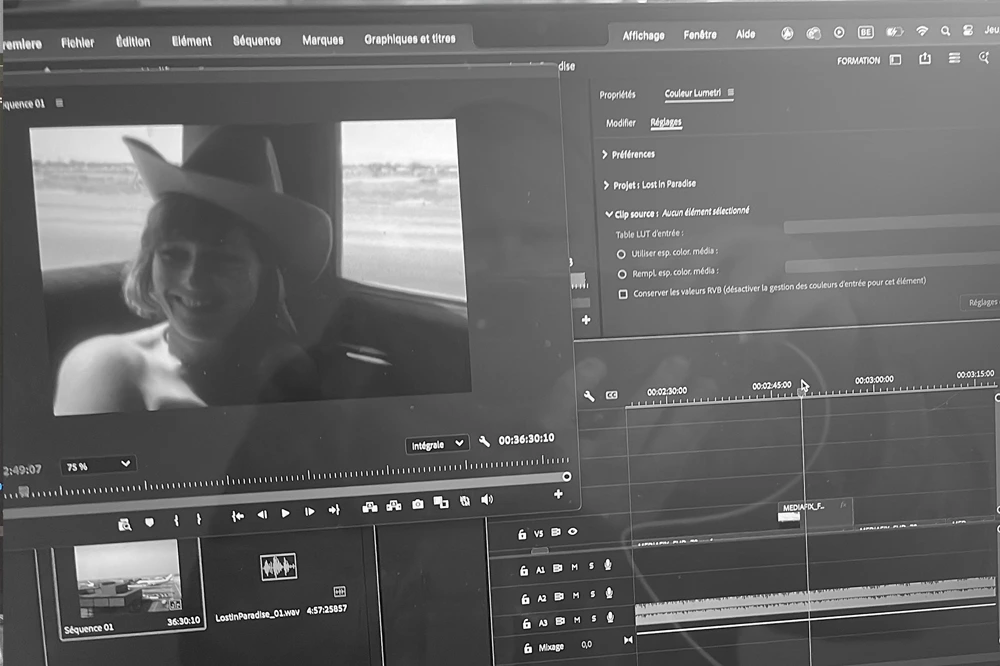
Task: Open the Édition menu
Action: 133,42
